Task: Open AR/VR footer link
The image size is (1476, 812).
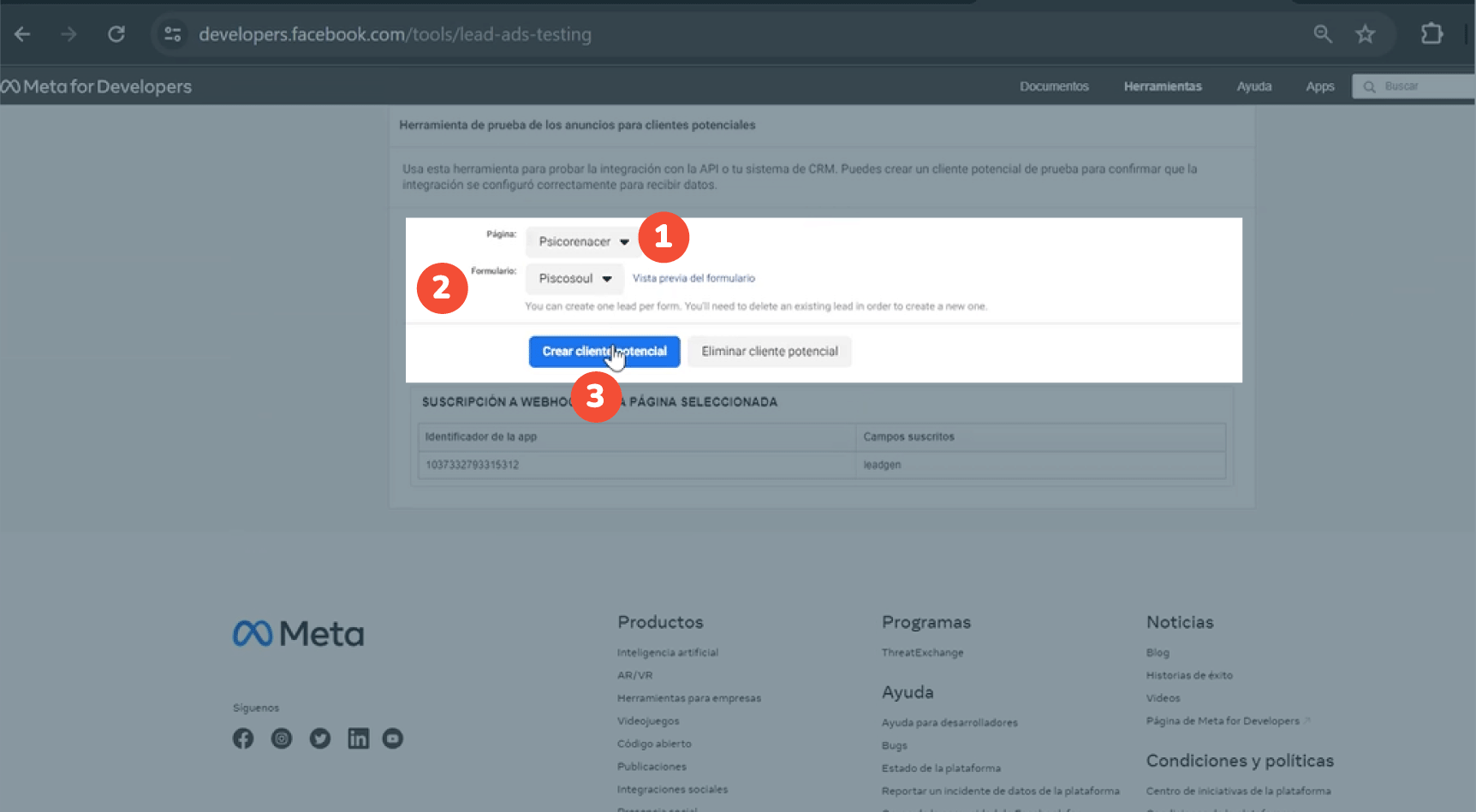Action: tap(635, 675)
